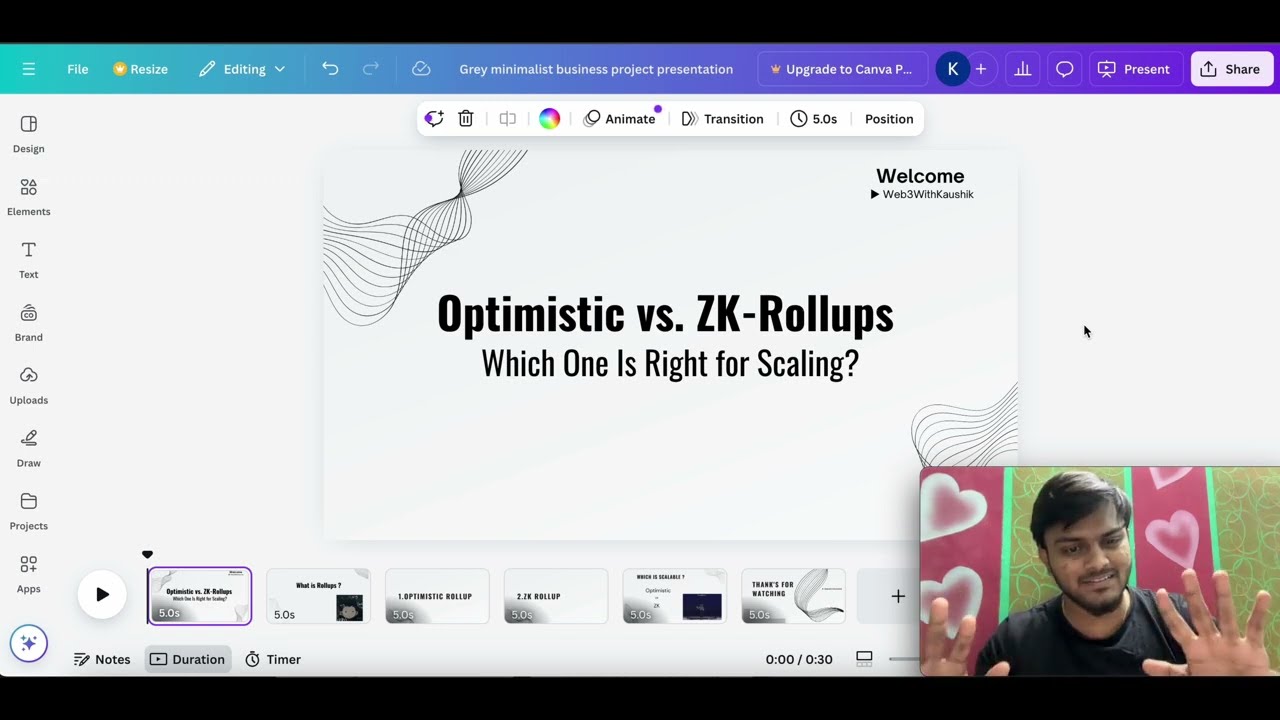Open the Apps sidebar tab
The height and width of the screenshot is (720, 1280).
click(29, 575)
